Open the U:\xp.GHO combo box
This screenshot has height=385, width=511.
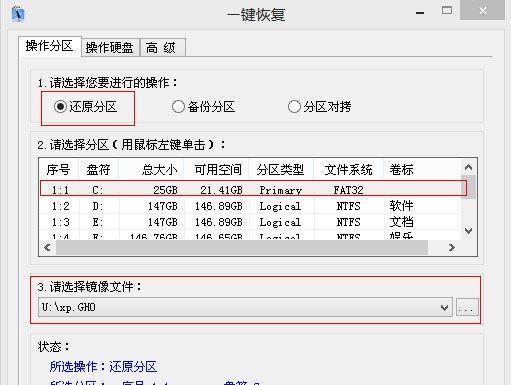point(245,307)
